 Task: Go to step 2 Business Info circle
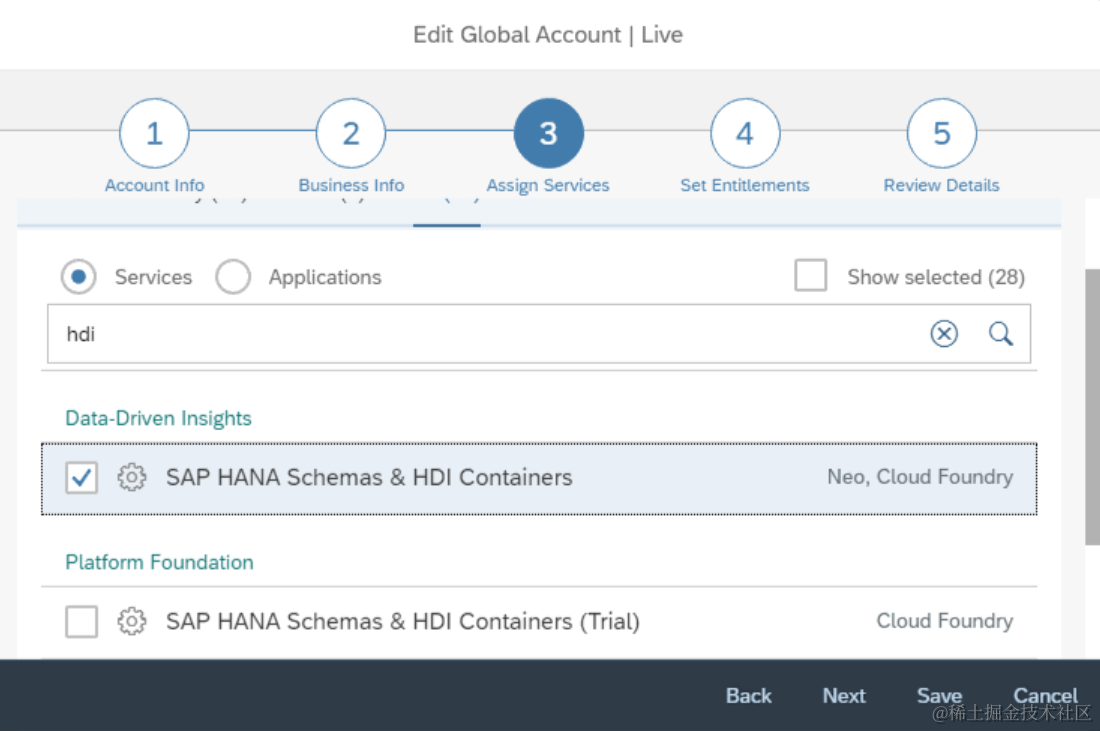[351, 134]
